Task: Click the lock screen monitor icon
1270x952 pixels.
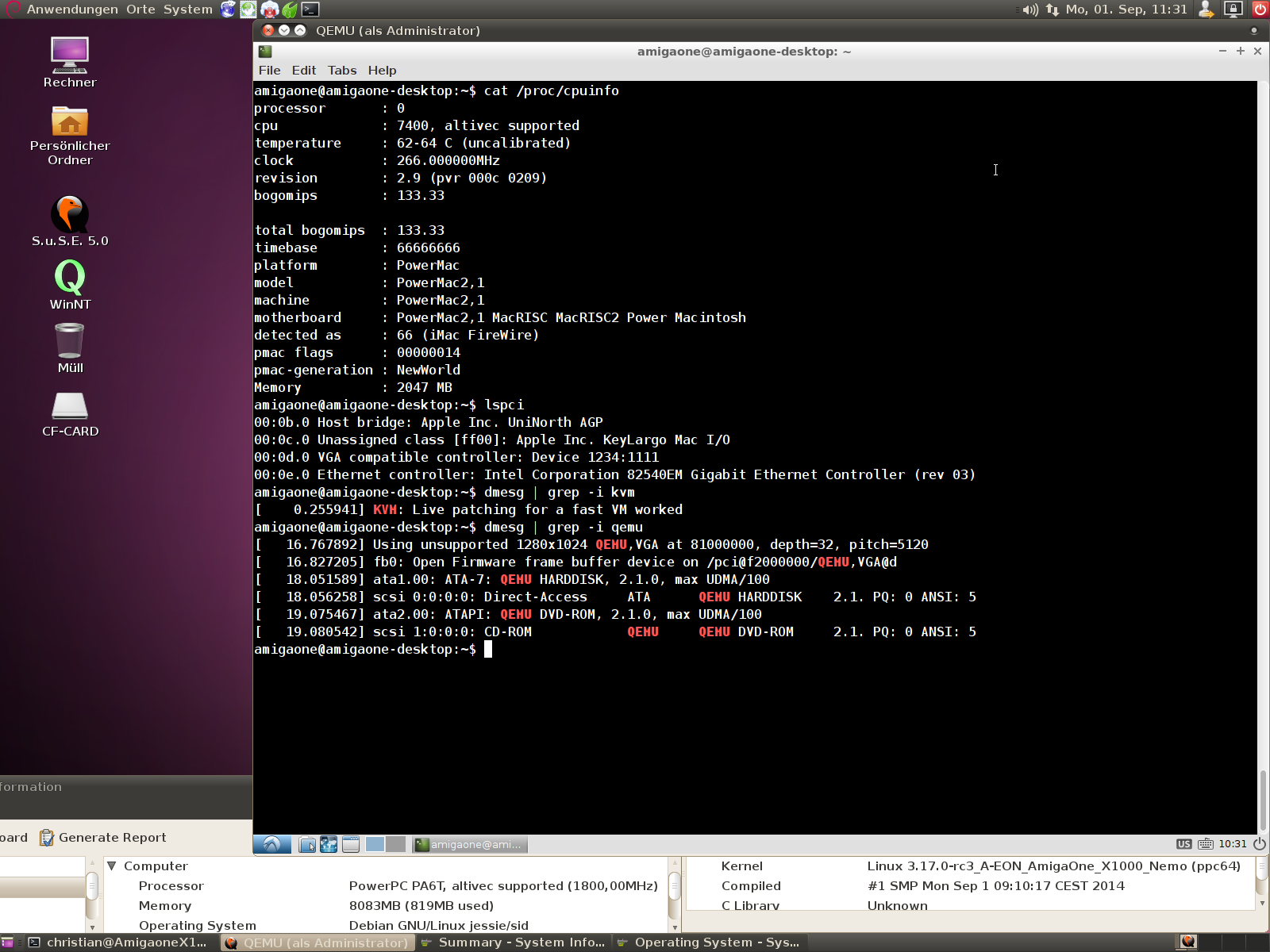Action: [x=1233, y=10]
